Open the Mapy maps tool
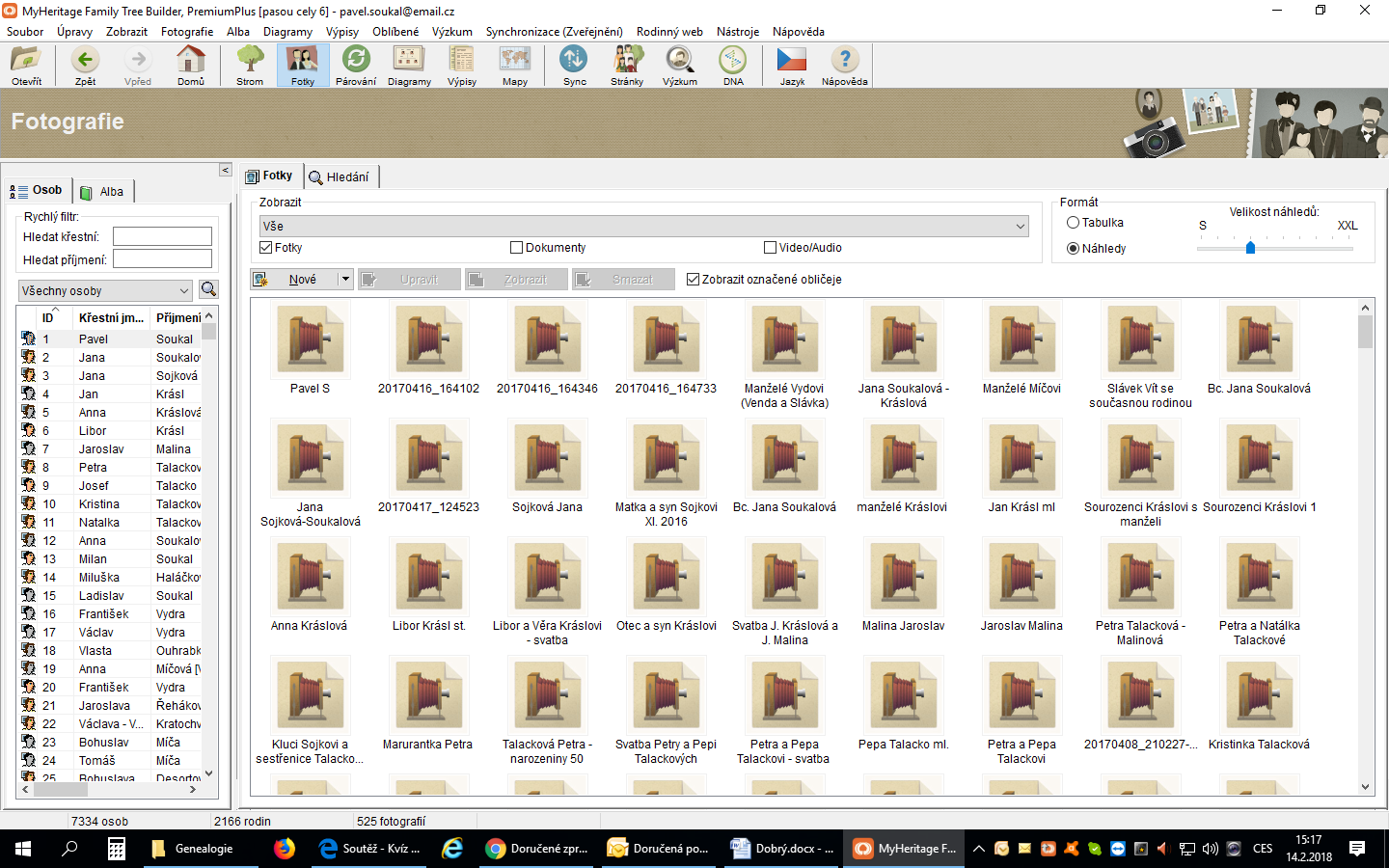Viewport: 1389px width, 868px height. pyautogui.click(x=515, y=65)
